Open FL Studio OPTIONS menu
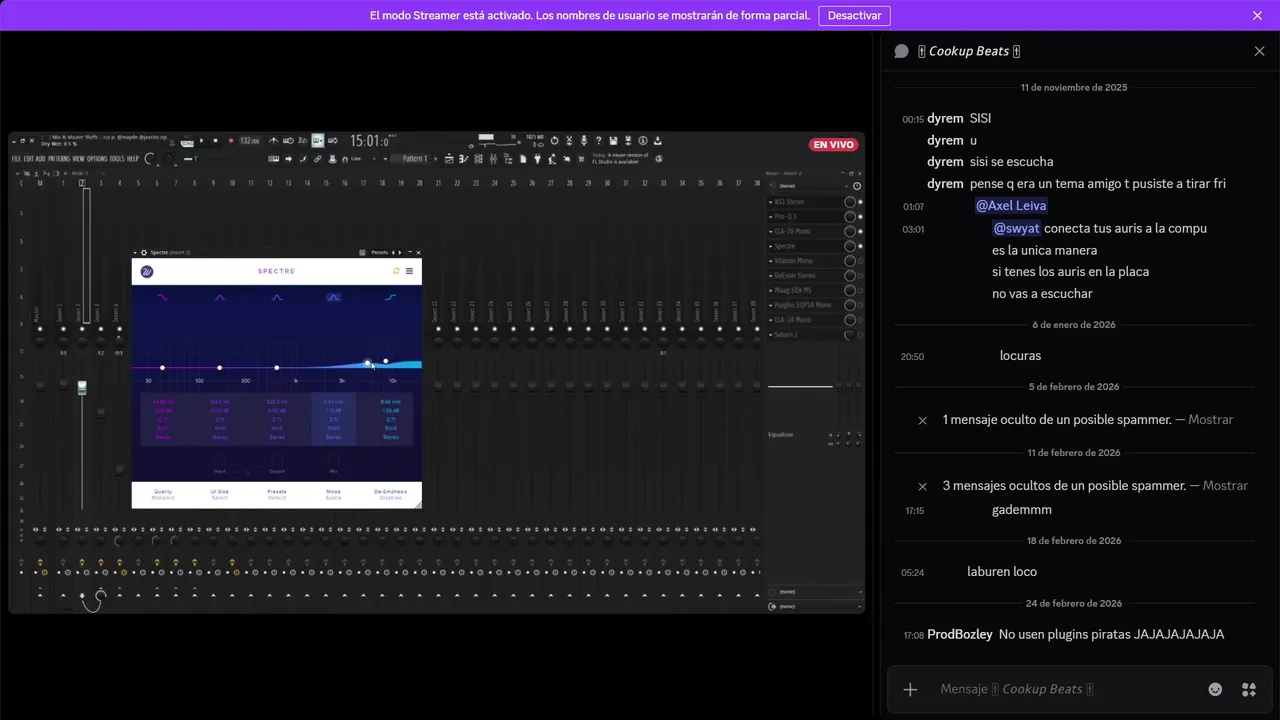This screenshot has width=1280, height=720. (x=97, y=158)
